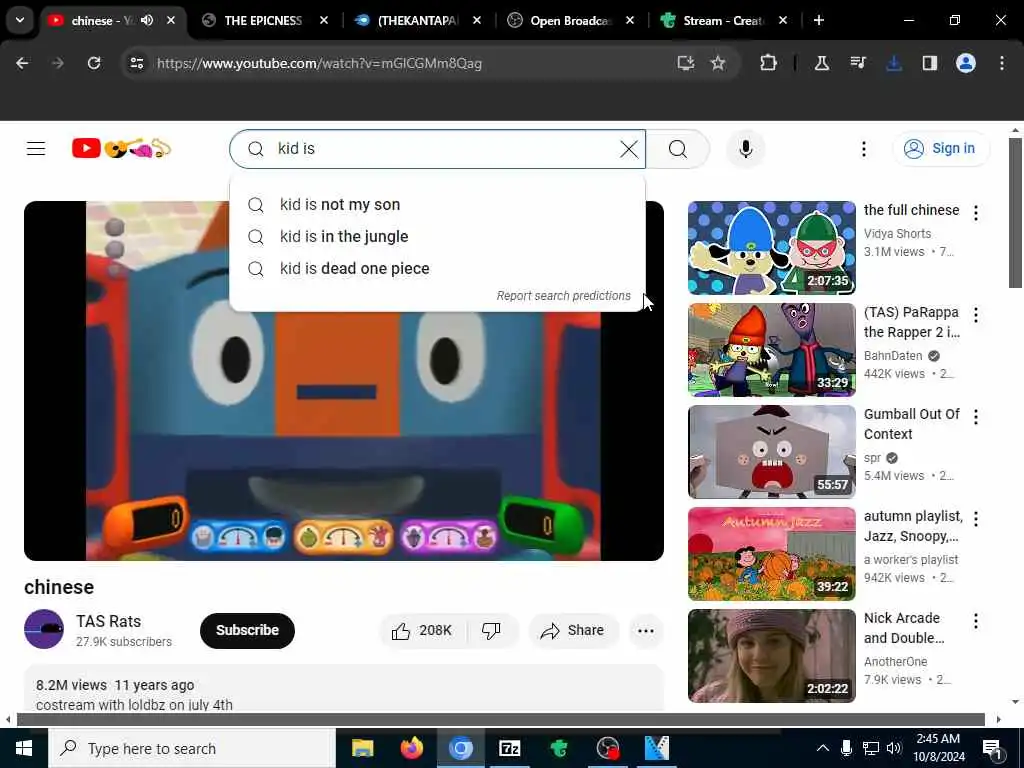The image size is (1024, 768).
Task: Click the video player area
Action: click(x=344, y=381)
